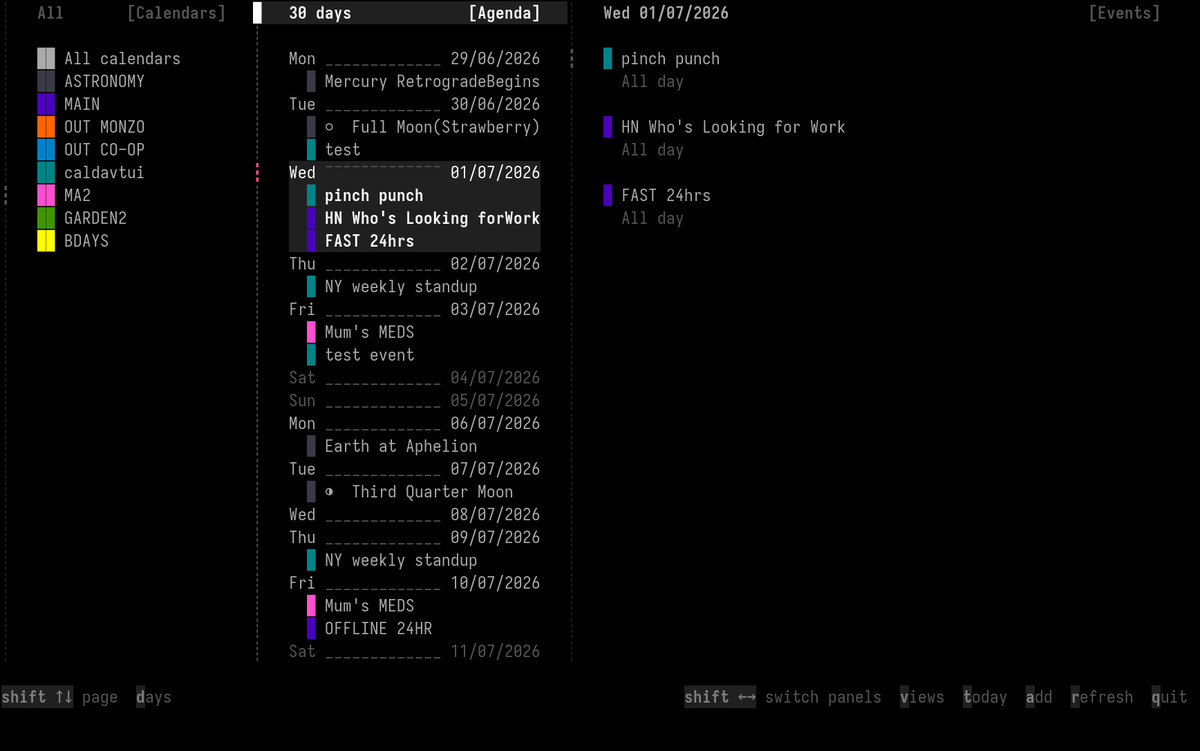Select the Mon 29/06/2026 day row
Screen dimensions: 1200x751
(414, 59)
